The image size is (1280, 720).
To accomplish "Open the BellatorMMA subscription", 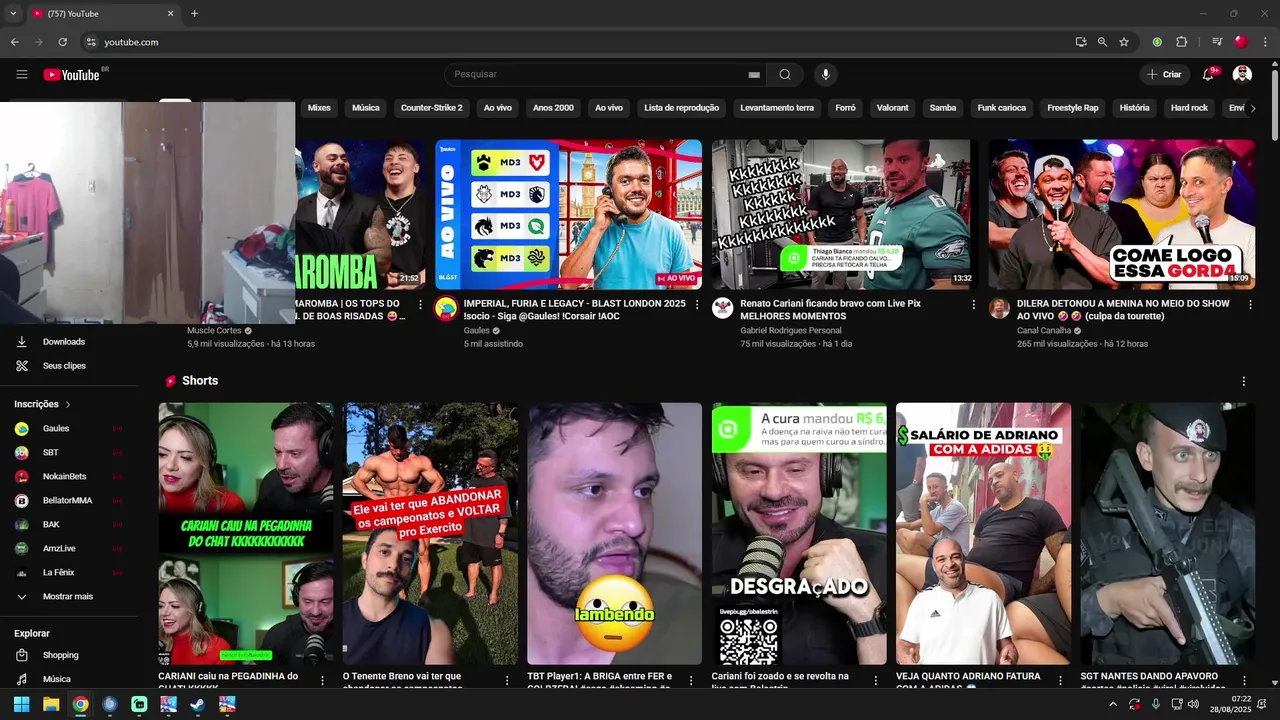I will 70,501.
